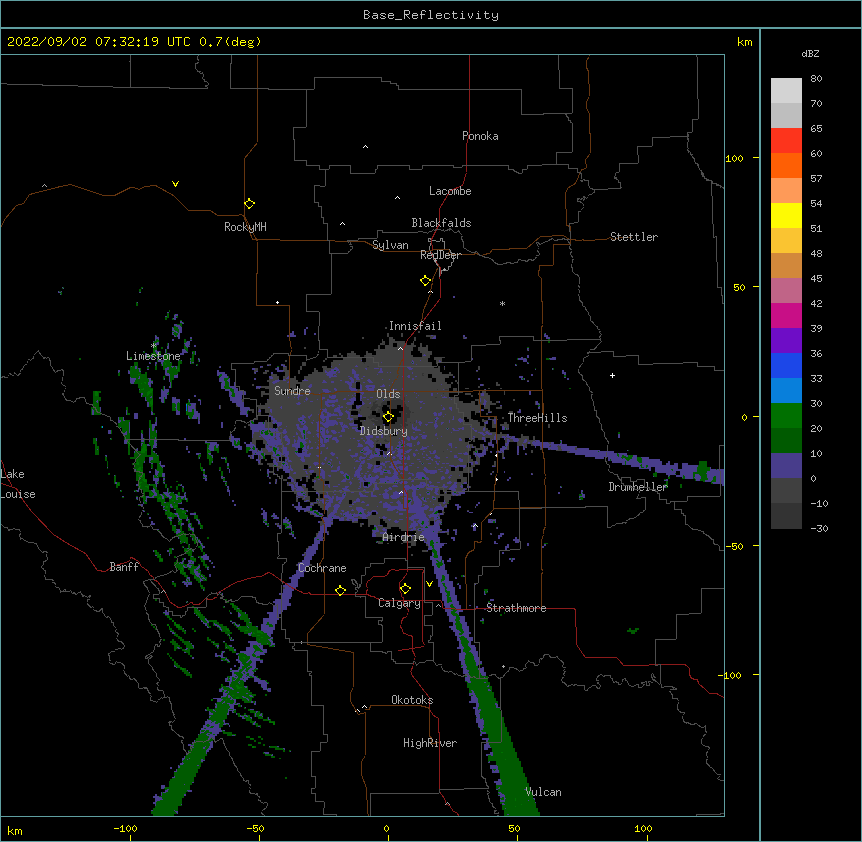
Task: Pick the purple 39-36 dBZ legend swatch
Action: pos(786,341)
